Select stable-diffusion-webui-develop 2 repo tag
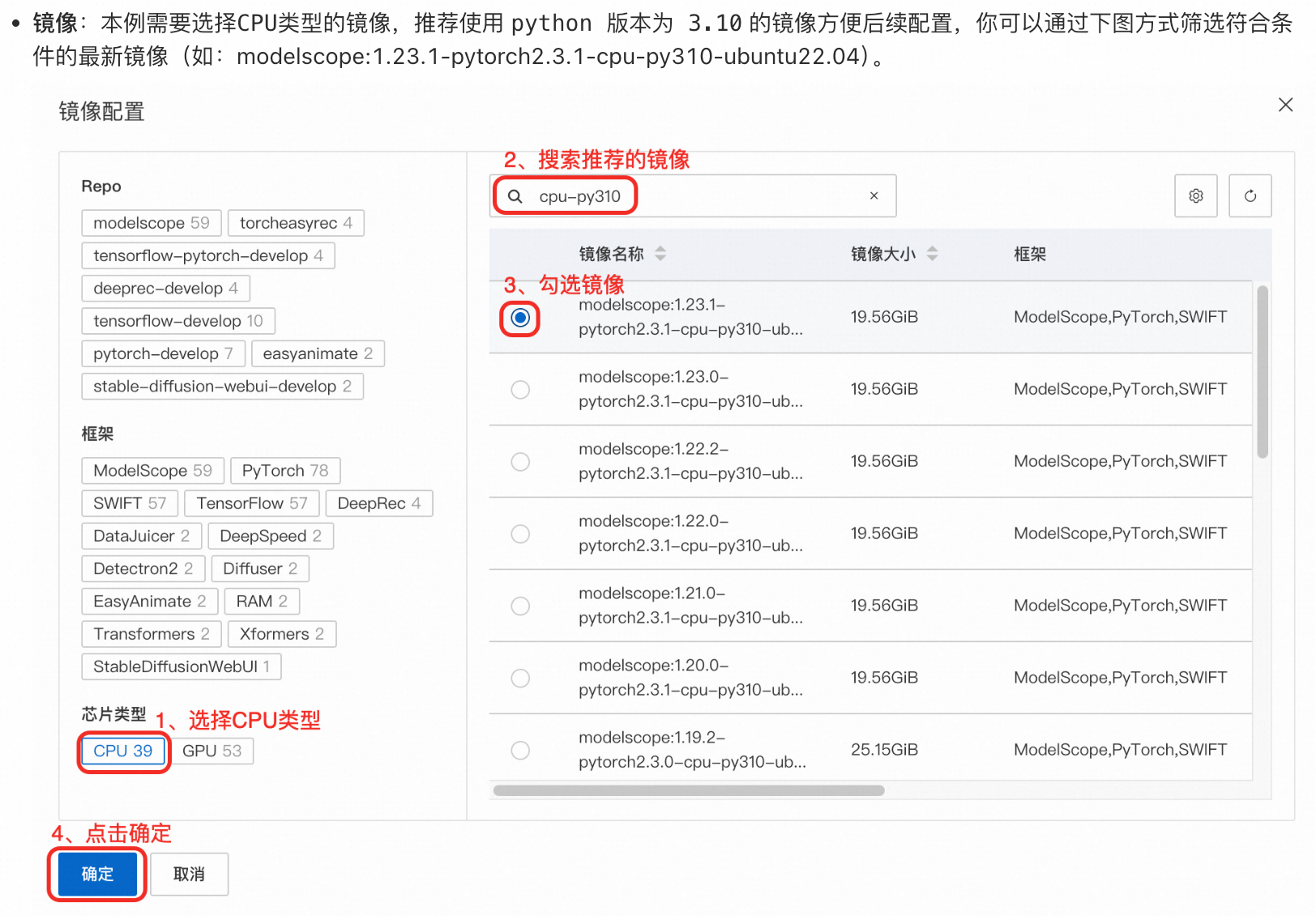1316x916 pixels. 222,386
